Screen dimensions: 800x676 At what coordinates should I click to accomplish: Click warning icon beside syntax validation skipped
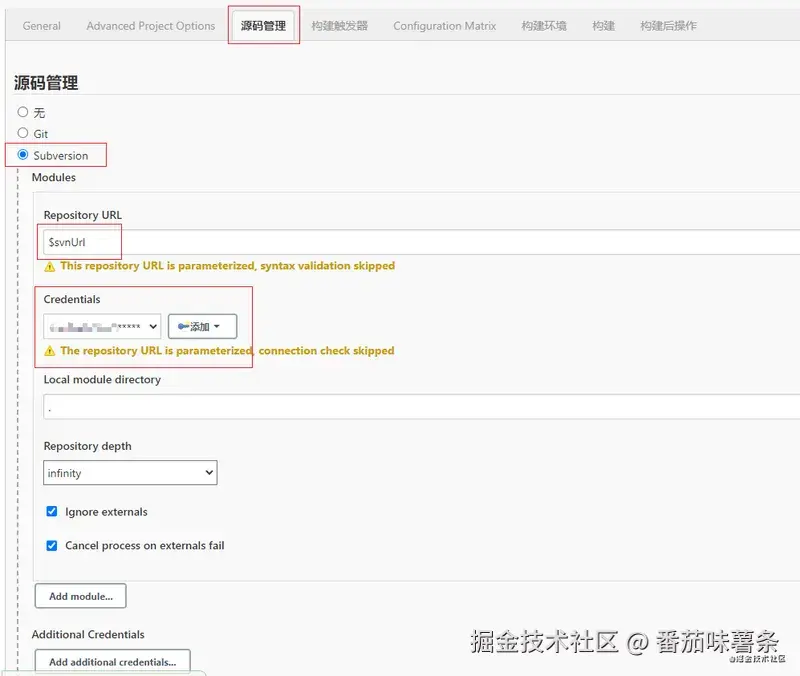tap(49, 266)
